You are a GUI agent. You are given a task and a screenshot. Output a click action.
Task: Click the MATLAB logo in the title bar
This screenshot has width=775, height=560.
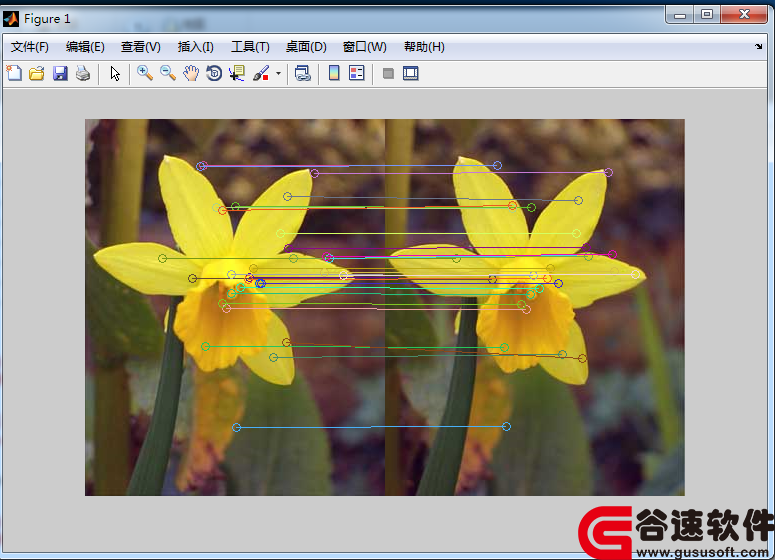pos(11,19)
